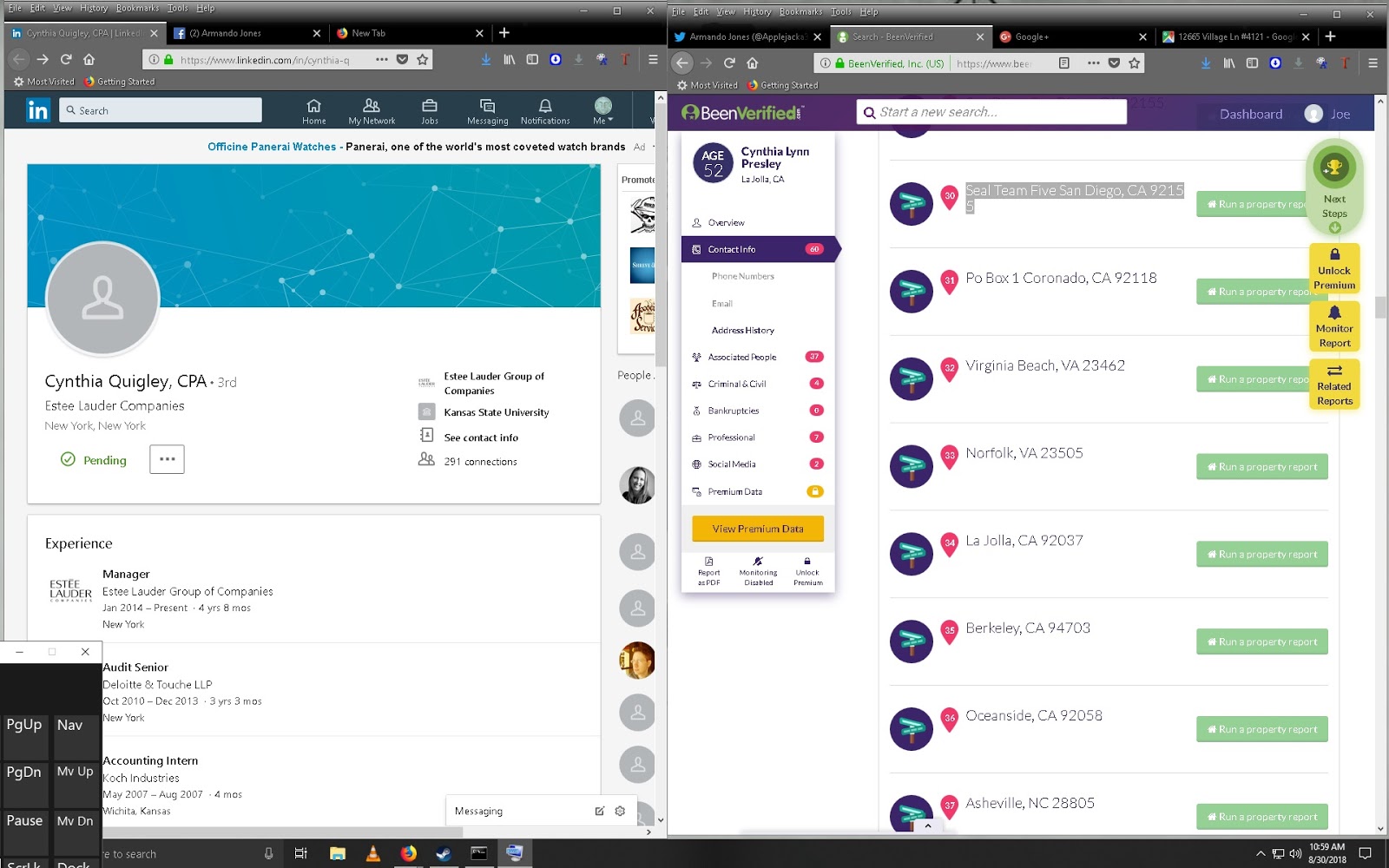Image resolution: width=1389 pixels, height=868 pixels.
Task: Open Jobs icon in LinkedIn navbar
Action: click(x=430, y=111)
